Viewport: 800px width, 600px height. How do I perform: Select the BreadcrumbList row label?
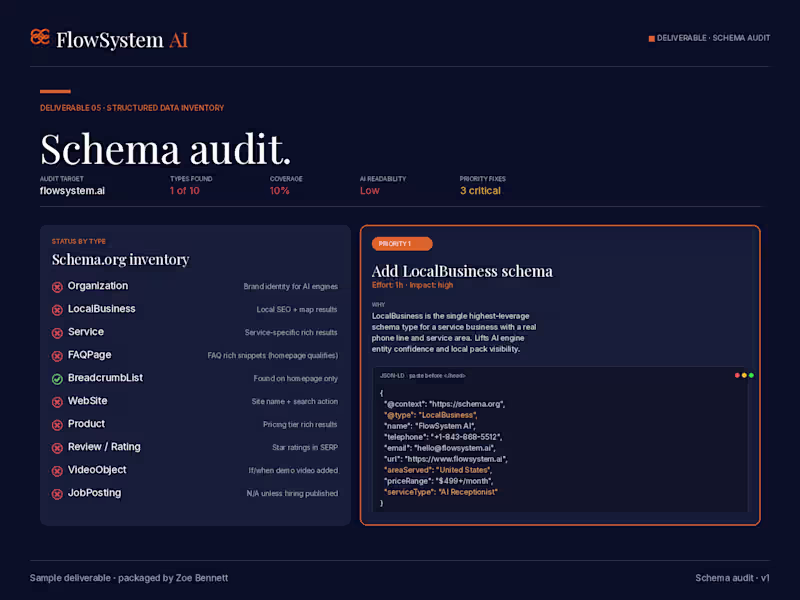pyautogui.click(x=105, y=378)
